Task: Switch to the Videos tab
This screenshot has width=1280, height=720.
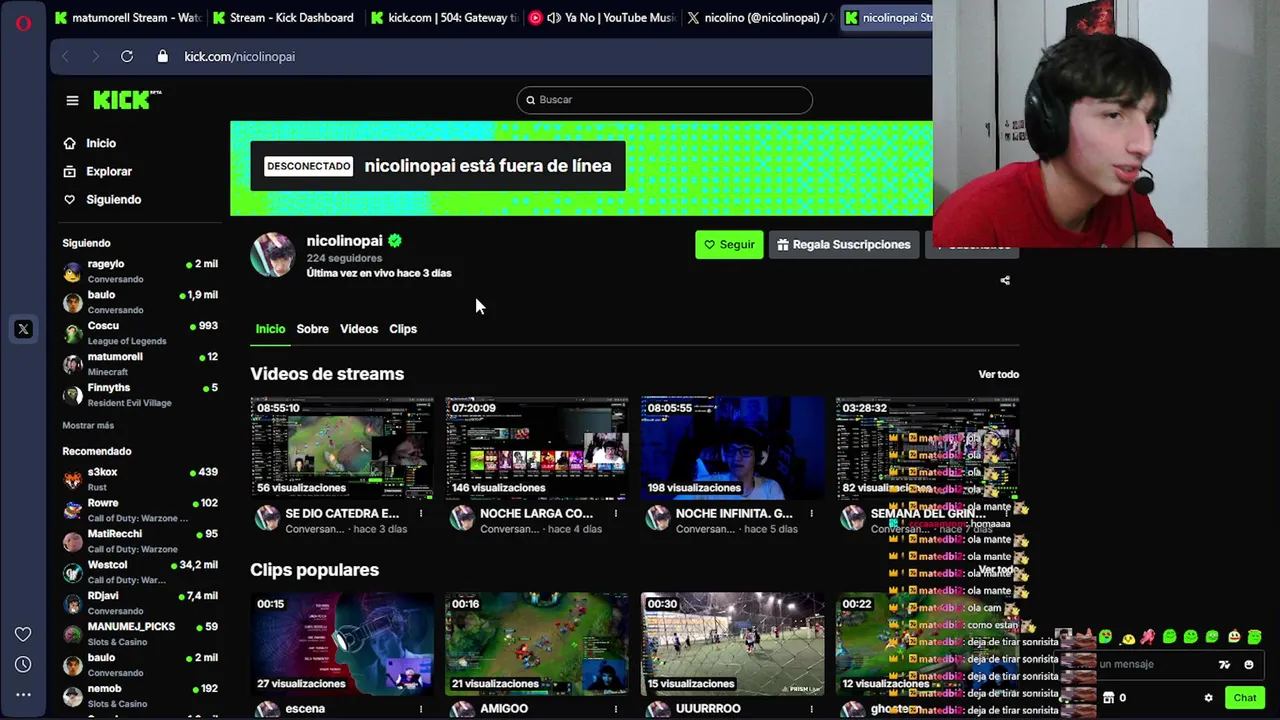Action: [359, 329]
